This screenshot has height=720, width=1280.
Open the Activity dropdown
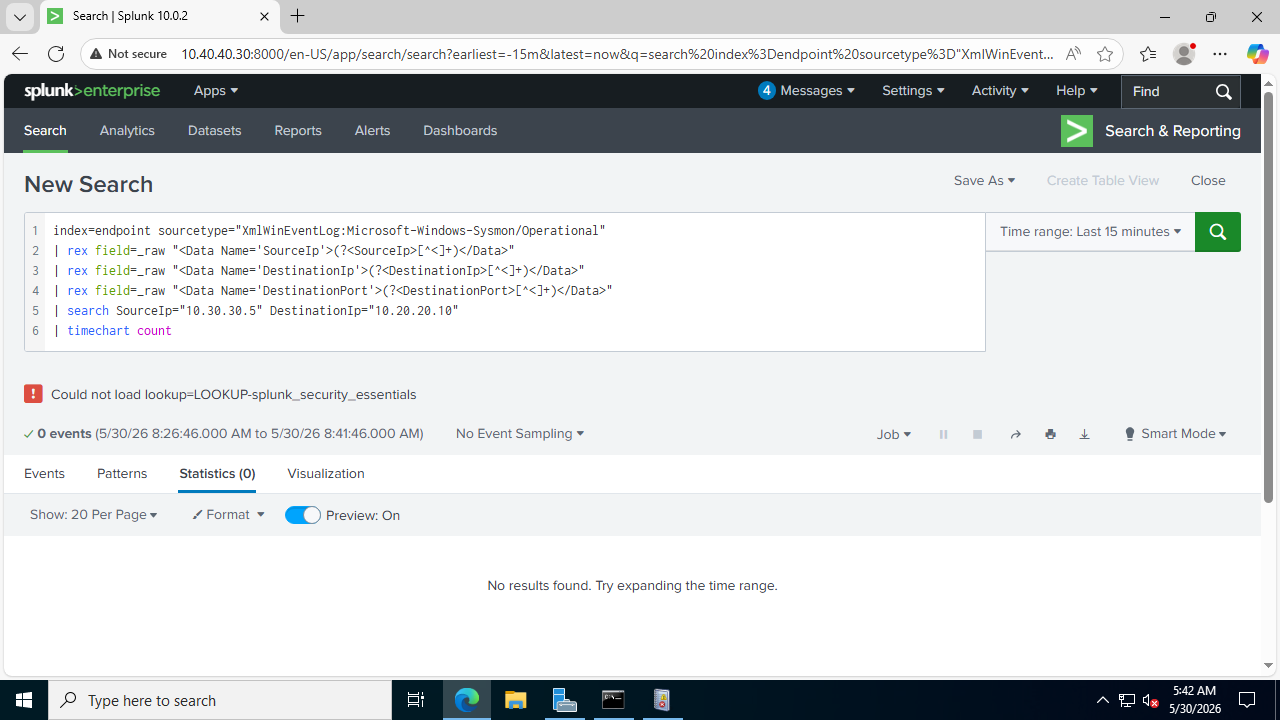point(1000,91)
